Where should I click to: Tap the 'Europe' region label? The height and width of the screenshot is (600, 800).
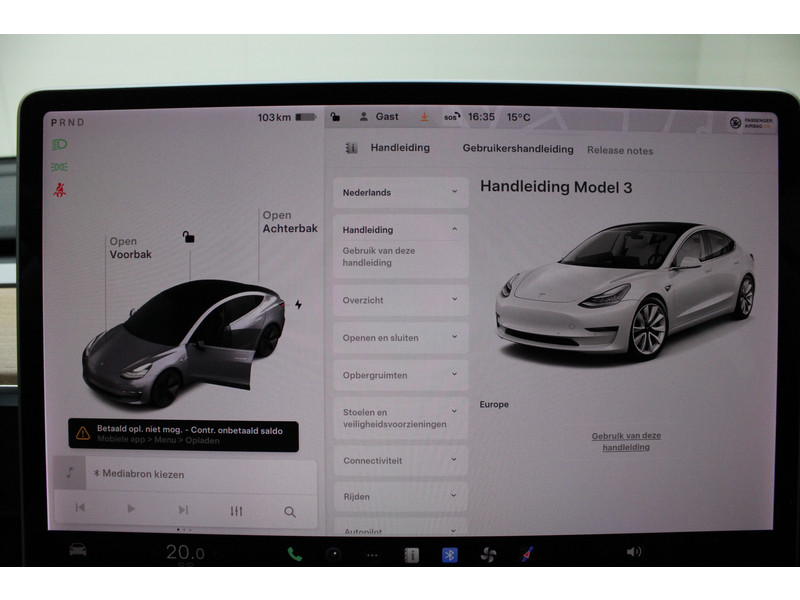tap(494, 404)
